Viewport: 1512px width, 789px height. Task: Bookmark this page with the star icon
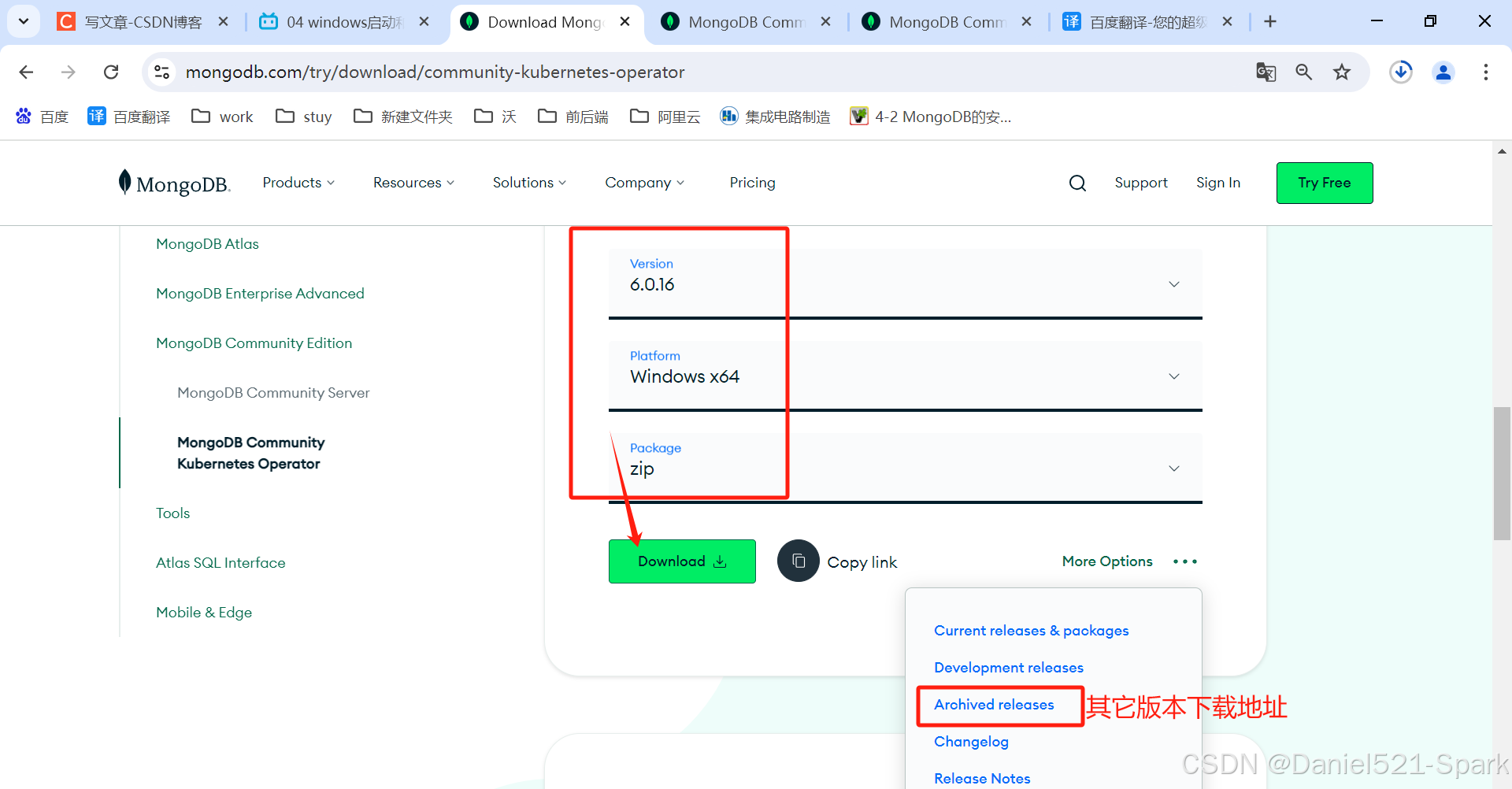point(1342,72)
